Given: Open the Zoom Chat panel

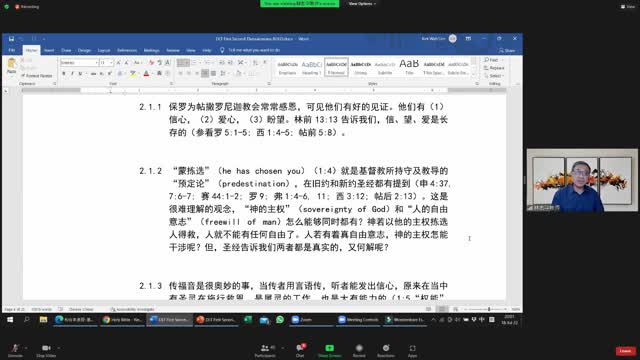Looking at the screenshot, I should click(300, 350).
